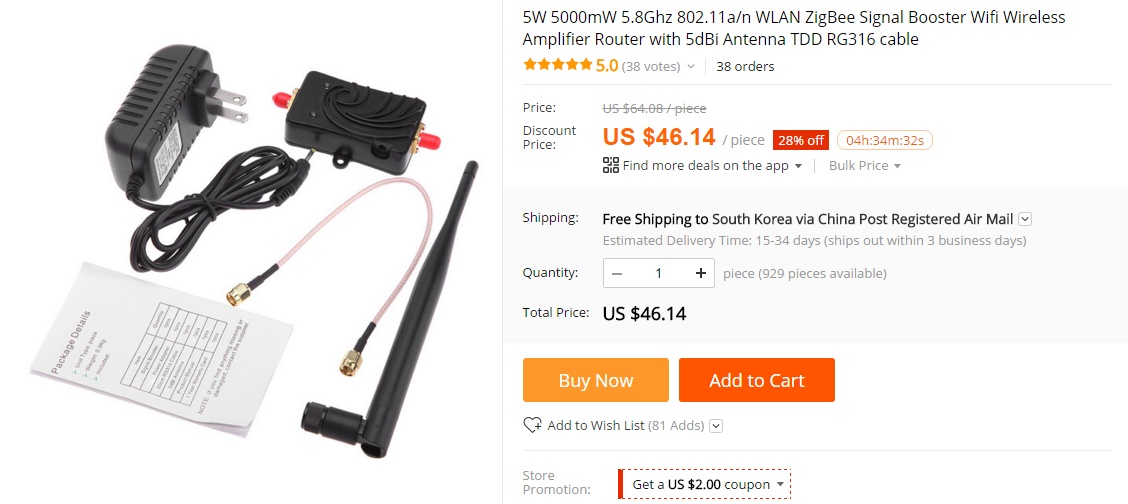
Task: Click the heart wish list icon
Action: (532, 425)
